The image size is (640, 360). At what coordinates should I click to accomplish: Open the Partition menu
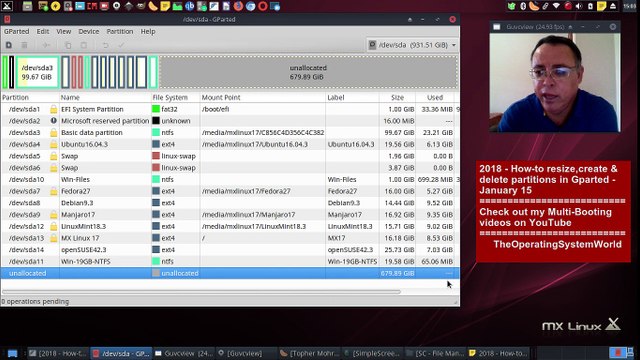point(120,31)
